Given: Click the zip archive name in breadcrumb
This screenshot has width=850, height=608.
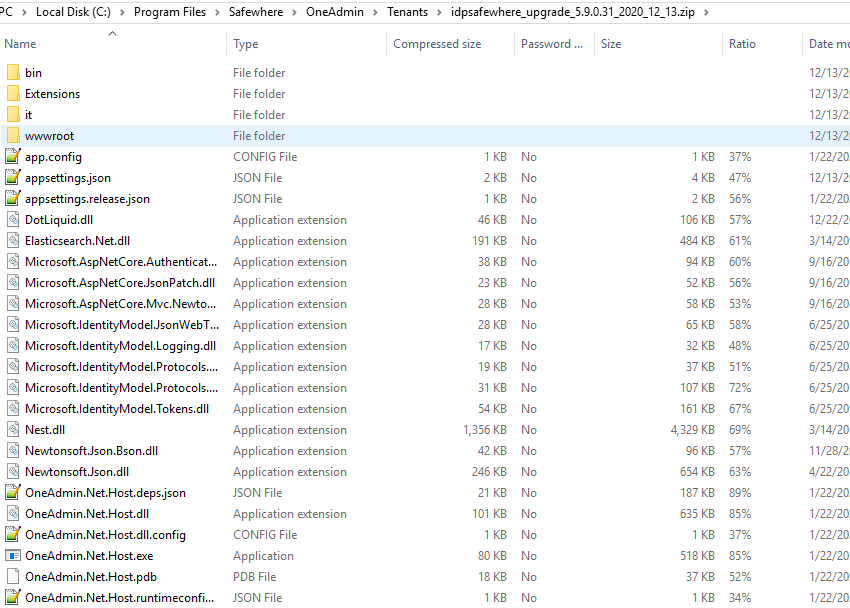Looking at the screenshot, I should tap(572, 12).
